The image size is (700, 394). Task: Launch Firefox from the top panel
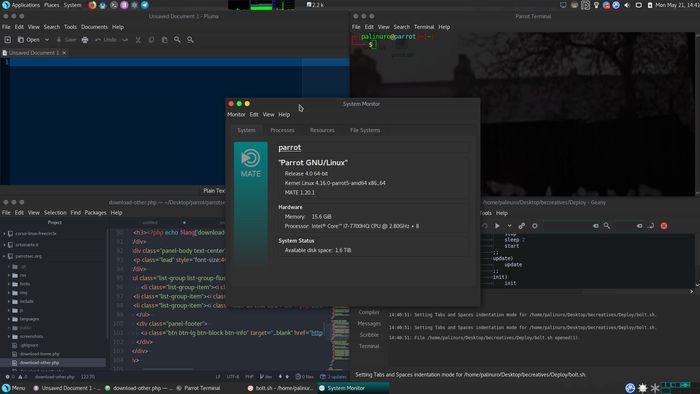[x=92, y=5]
